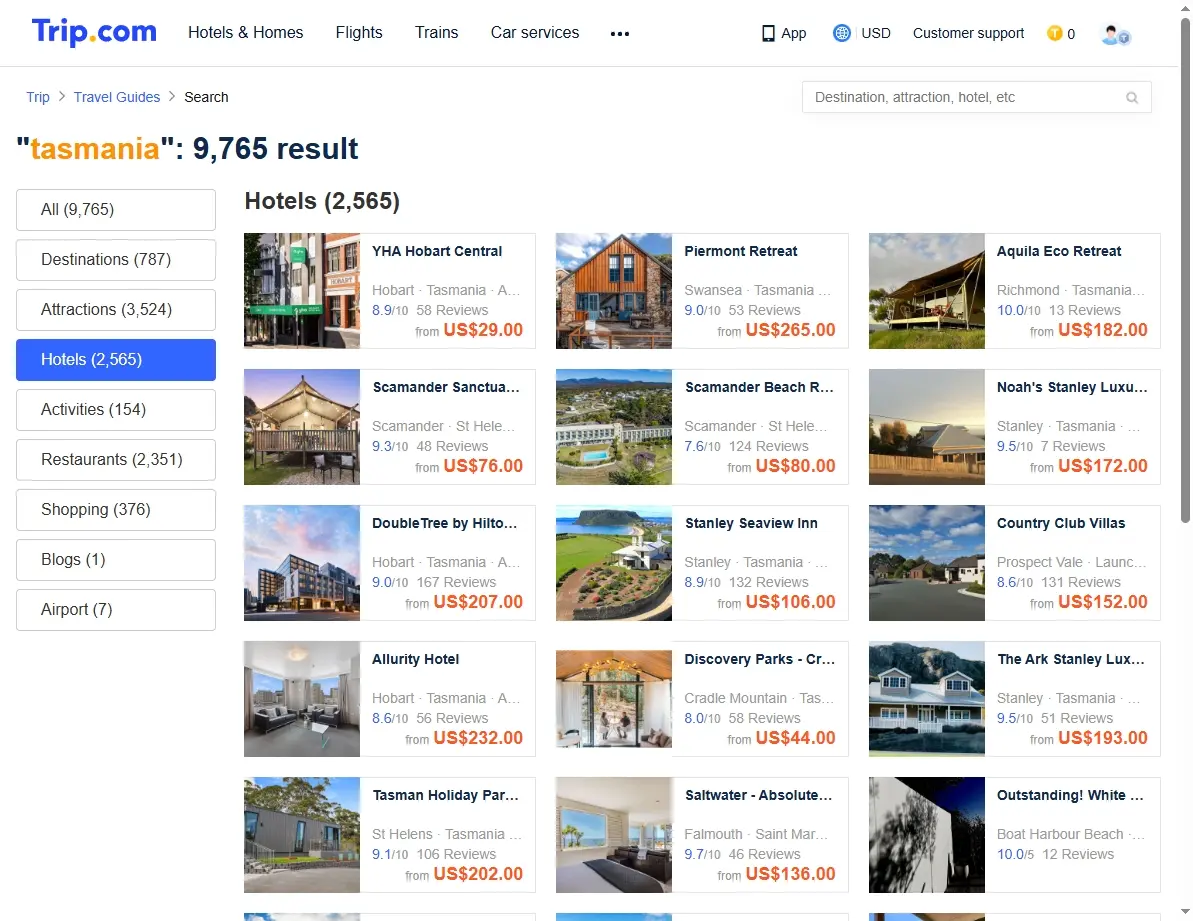1193x921 pixels.
Task: Open the Car services menu
Action: click(x=535, y=33)
